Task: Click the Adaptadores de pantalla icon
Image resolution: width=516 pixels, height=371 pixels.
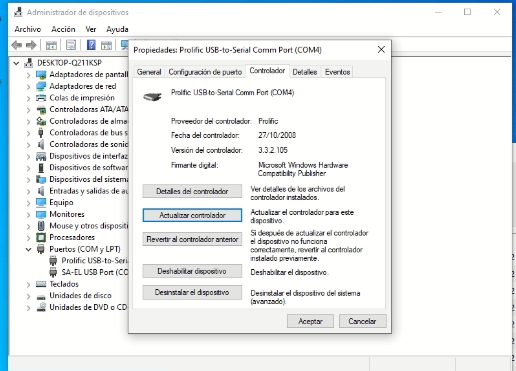Action: pyautogui.click(x=41, y=75)
